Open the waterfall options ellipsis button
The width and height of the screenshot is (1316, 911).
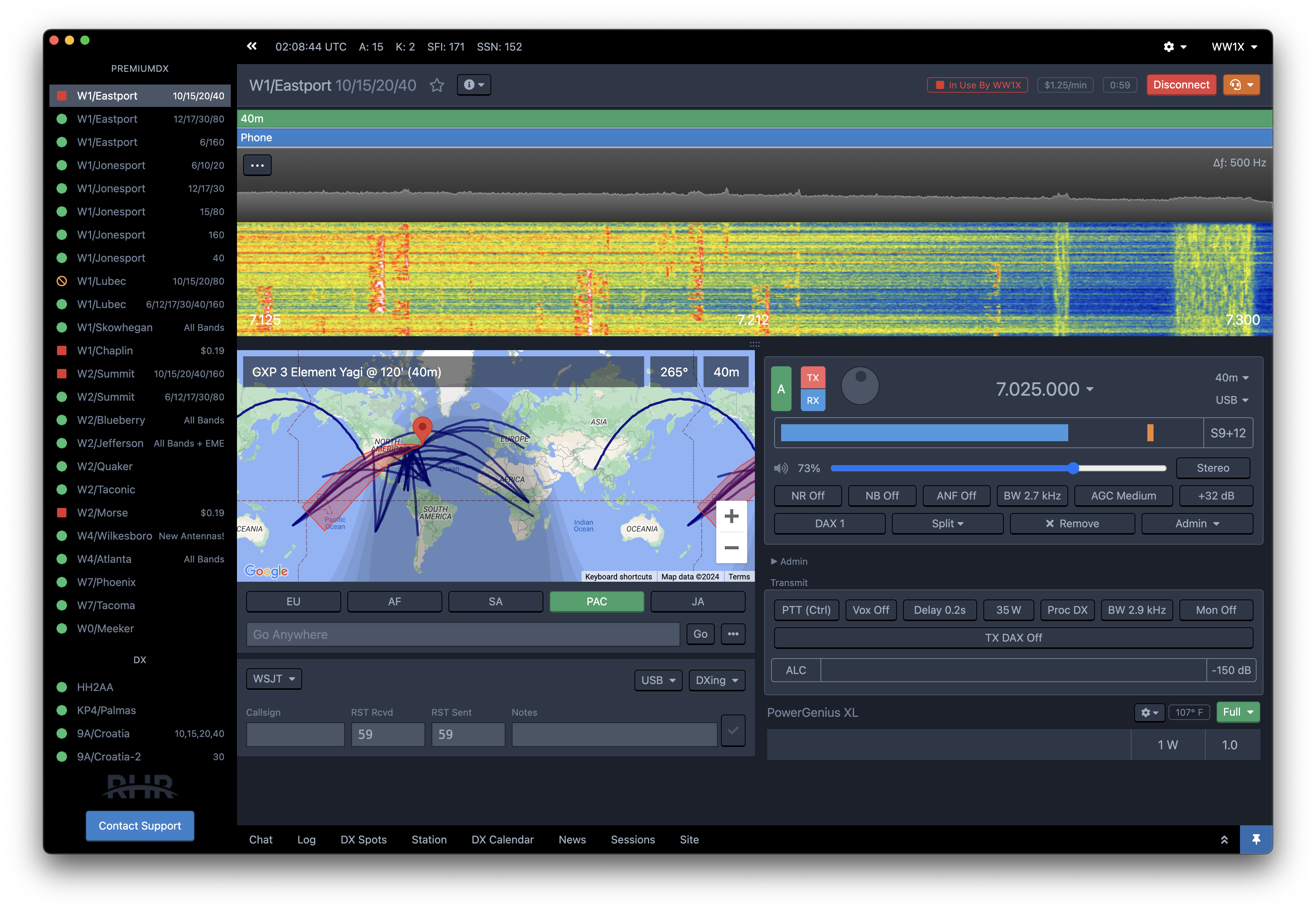pos(257,165)
